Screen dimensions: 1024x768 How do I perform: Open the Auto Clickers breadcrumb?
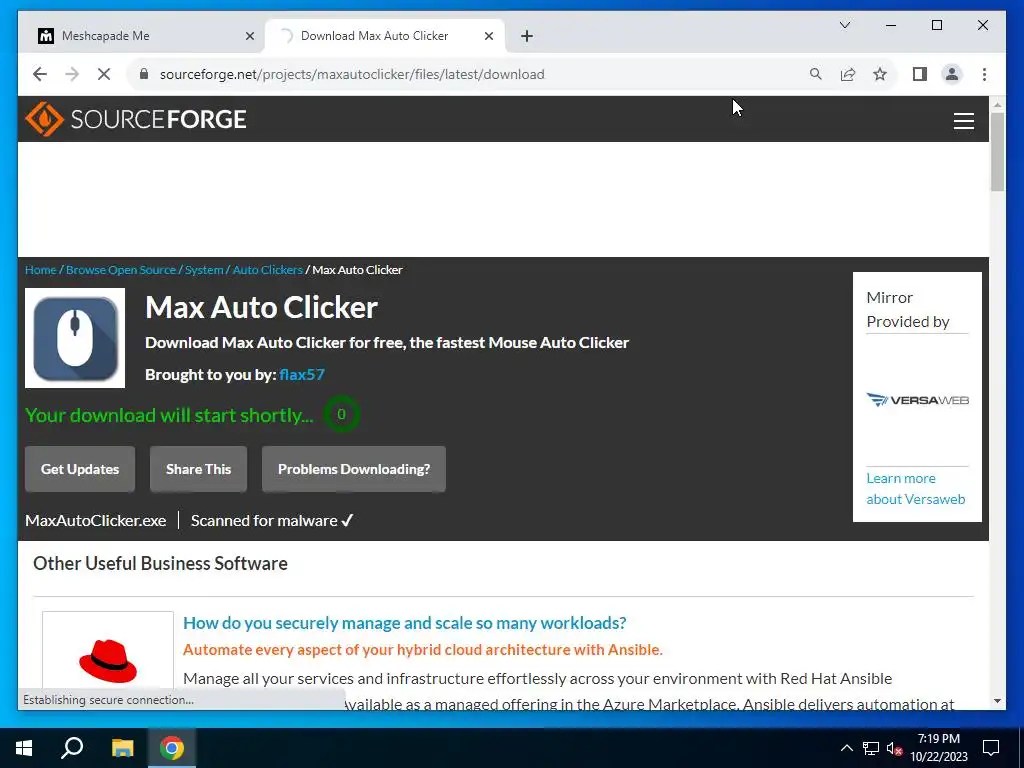[268, 270]
